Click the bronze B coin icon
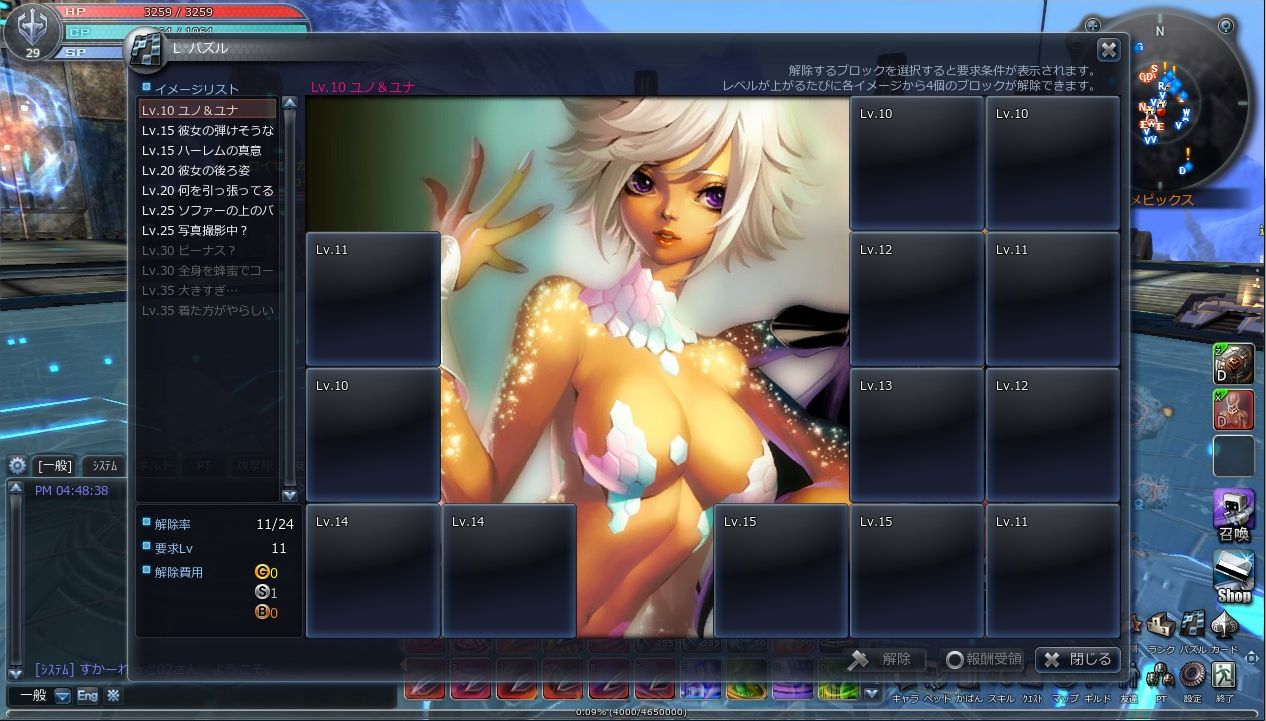1266x721 pixels. [262, 612]
